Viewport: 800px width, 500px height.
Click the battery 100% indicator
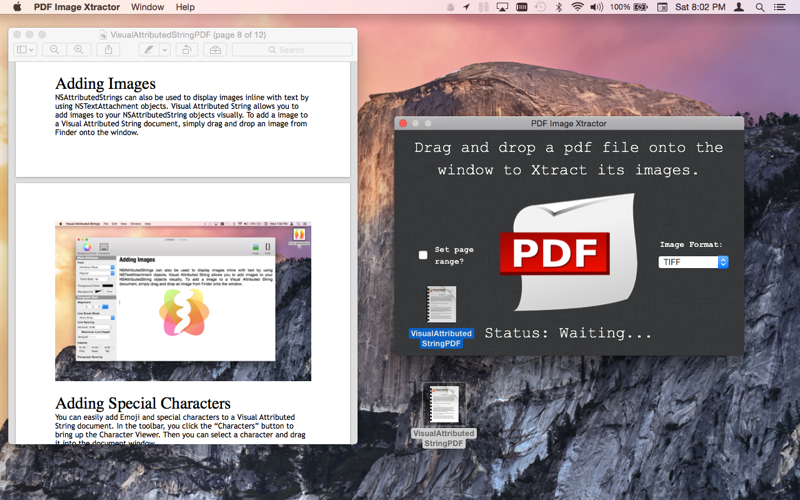(629, 7)
